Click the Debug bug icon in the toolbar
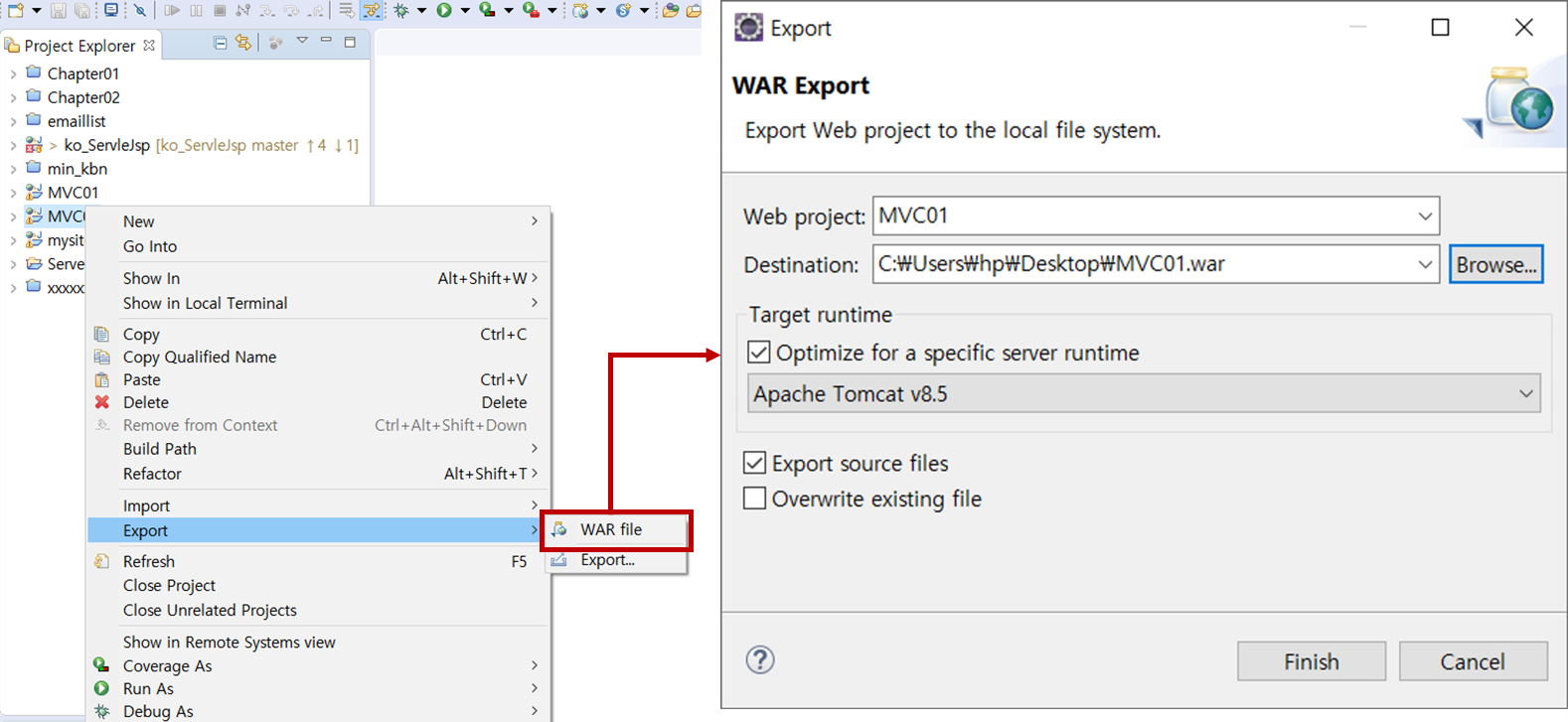The width and height of the screenshot is (1568, 722). click(401, 10)
